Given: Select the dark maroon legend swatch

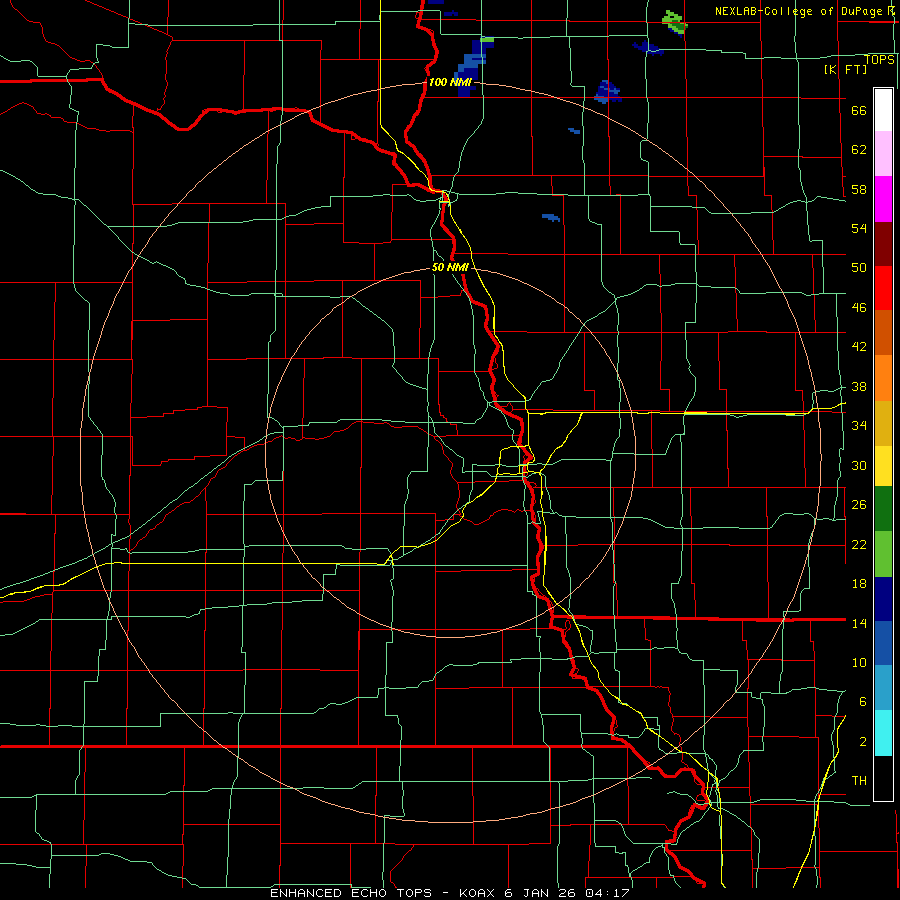Looking at the screenshot, I should point(883,245).
